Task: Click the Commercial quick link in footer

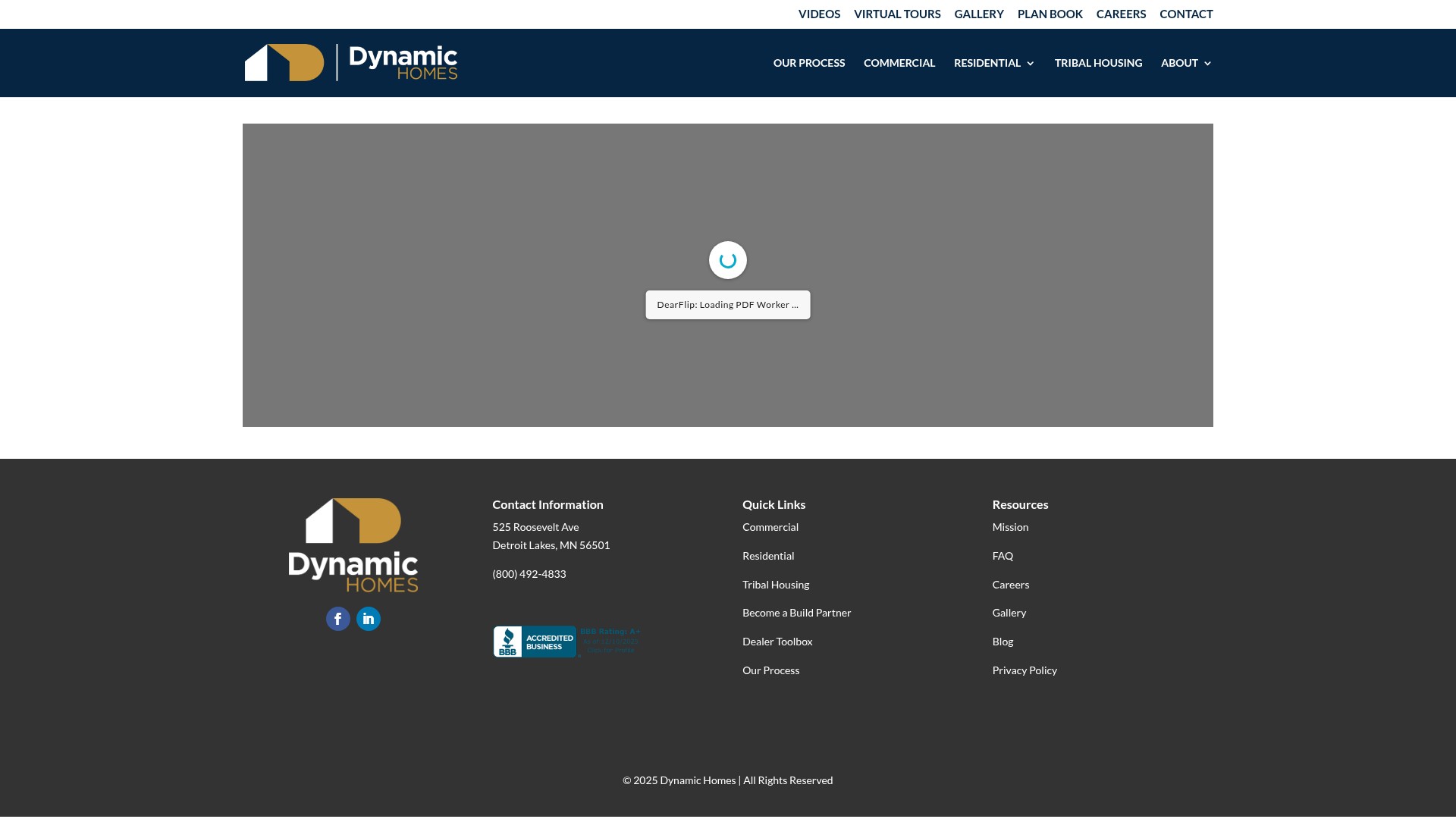Action: click(x=770, y=527)
